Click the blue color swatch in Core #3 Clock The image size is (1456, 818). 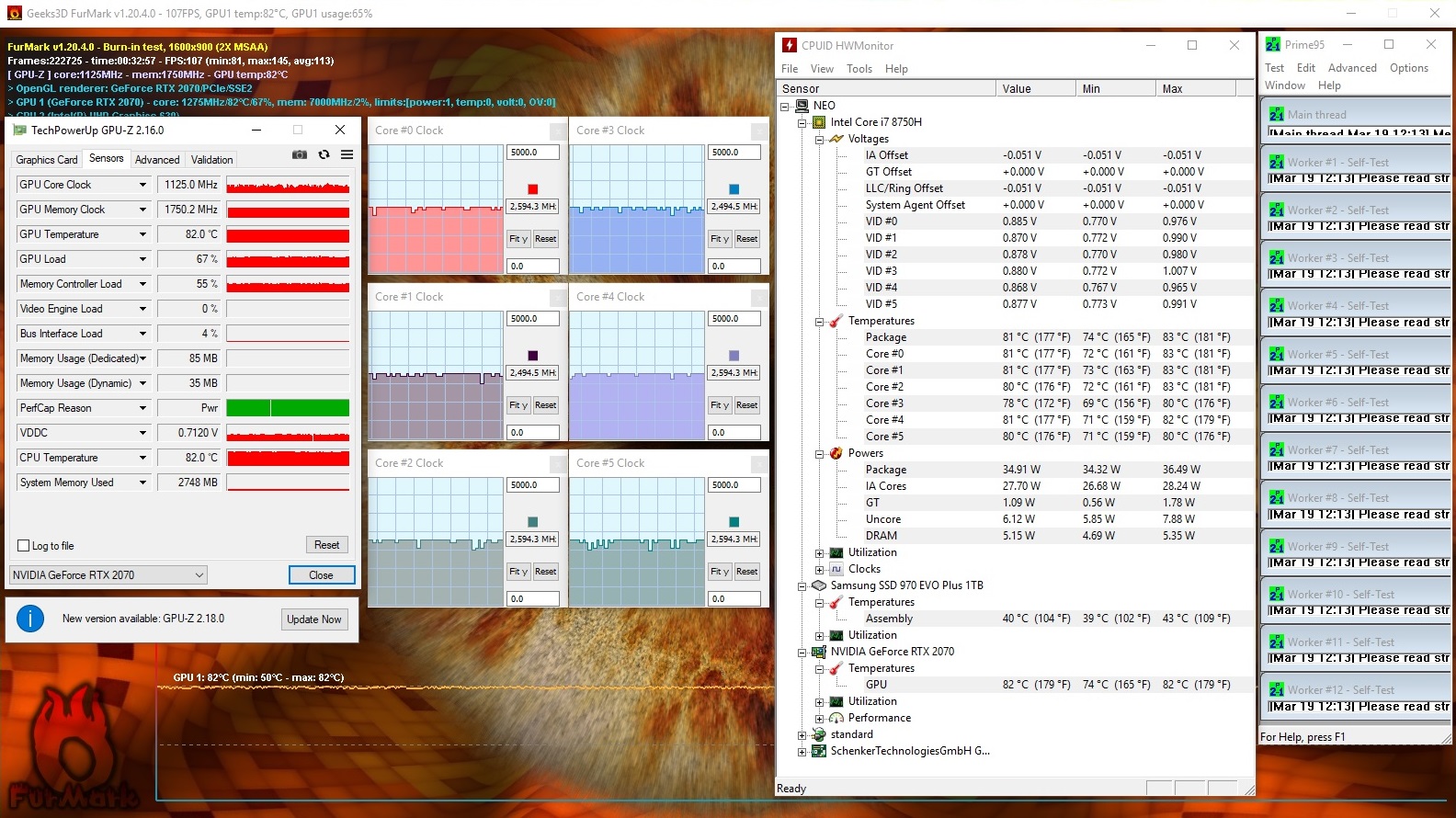pyautogui.click(x=734, y=189)
